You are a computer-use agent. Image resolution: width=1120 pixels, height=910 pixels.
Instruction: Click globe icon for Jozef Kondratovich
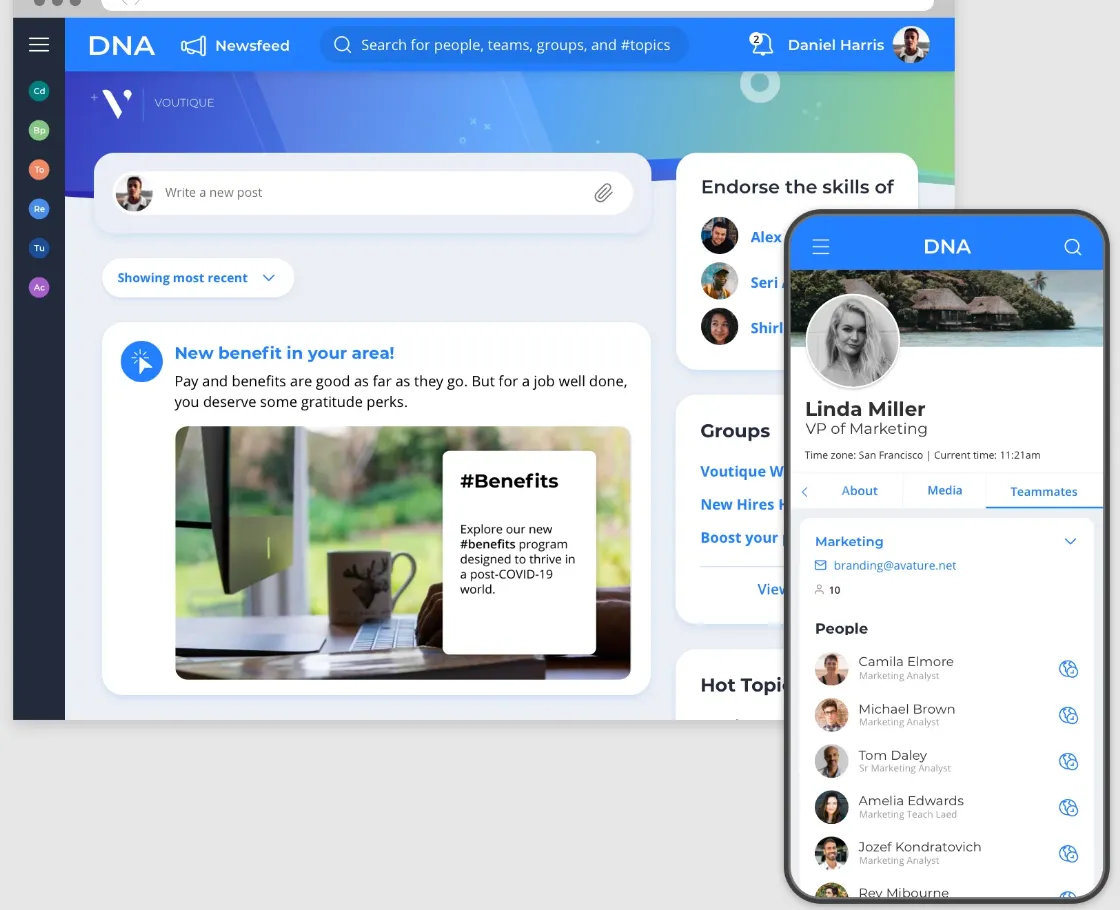[x=1068, y=854]
